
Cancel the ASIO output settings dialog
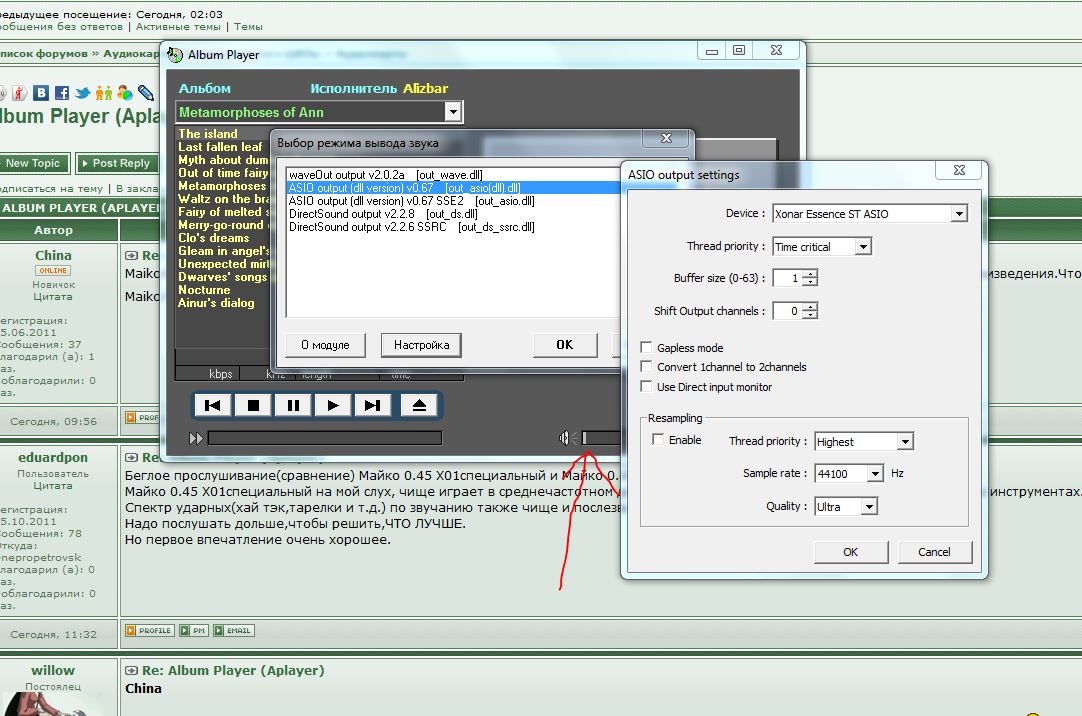click(934, 552)
